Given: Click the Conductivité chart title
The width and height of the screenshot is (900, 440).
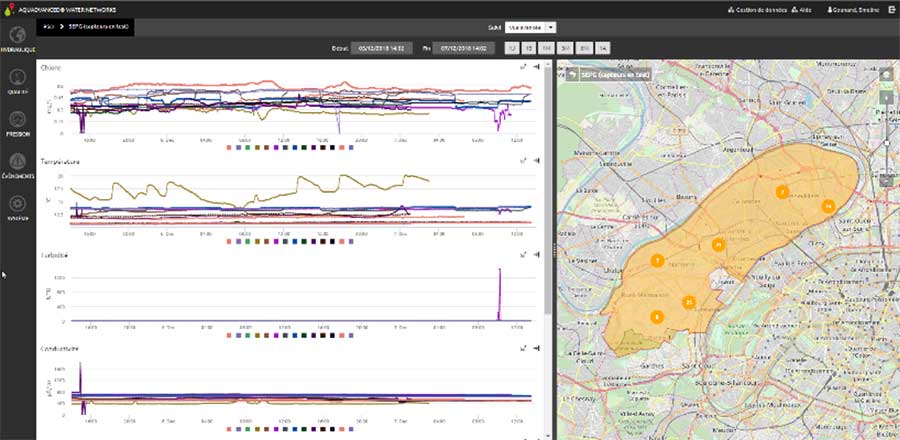Looking at the screenshot, I should point(60,349).
